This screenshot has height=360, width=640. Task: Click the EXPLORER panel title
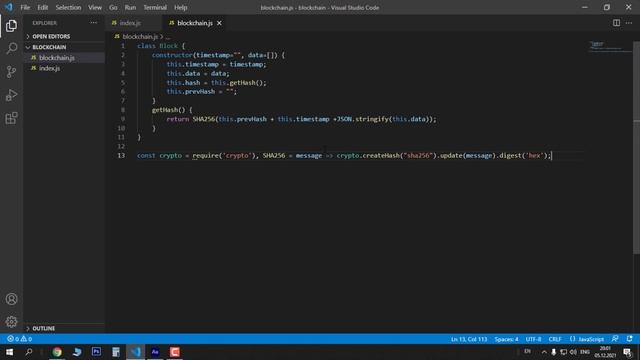tap(45, 23)
